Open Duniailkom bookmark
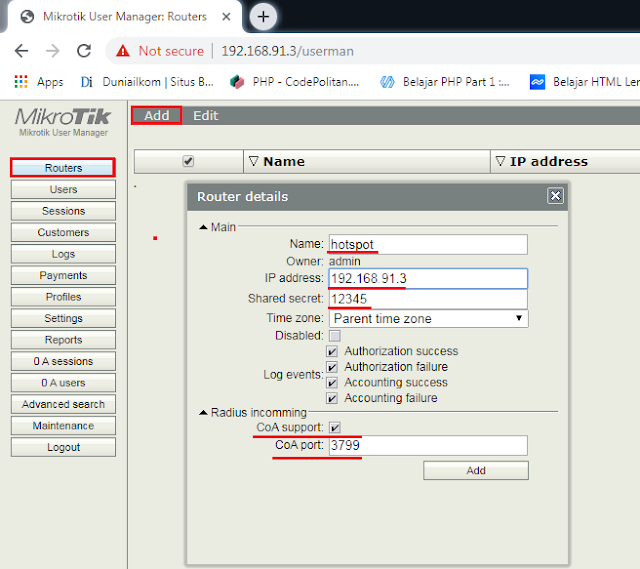 pyautogui.click(x=147, y=82)
